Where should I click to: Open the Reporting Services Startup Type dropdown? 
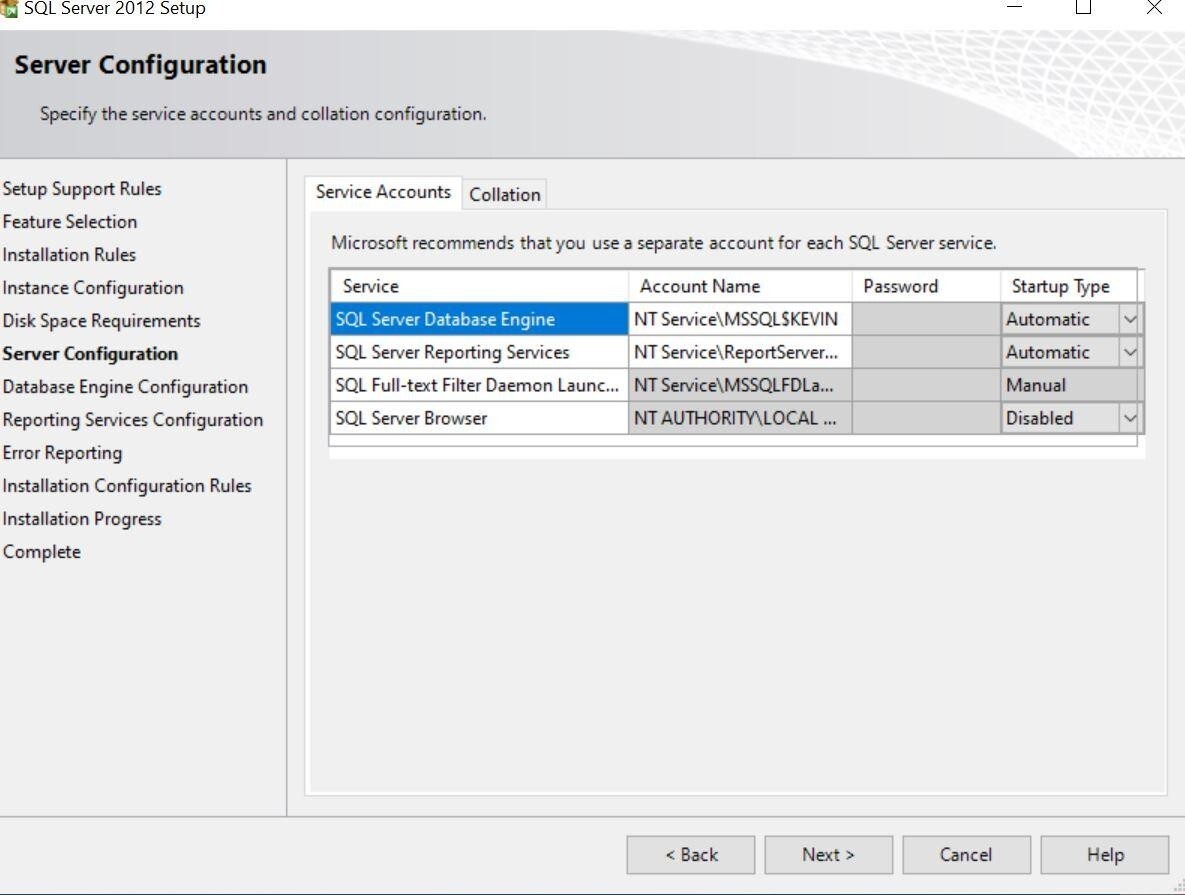(x=1129, y=351)
